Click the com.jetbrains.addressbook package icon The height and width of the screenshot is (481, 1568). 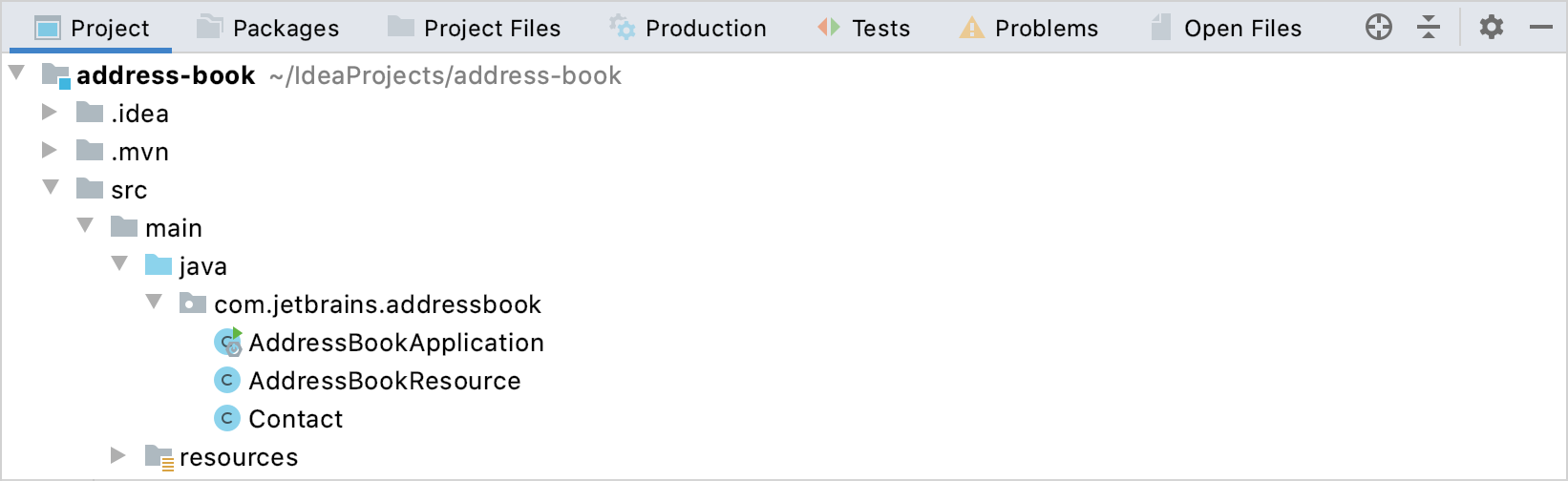(x=193, y=303)
